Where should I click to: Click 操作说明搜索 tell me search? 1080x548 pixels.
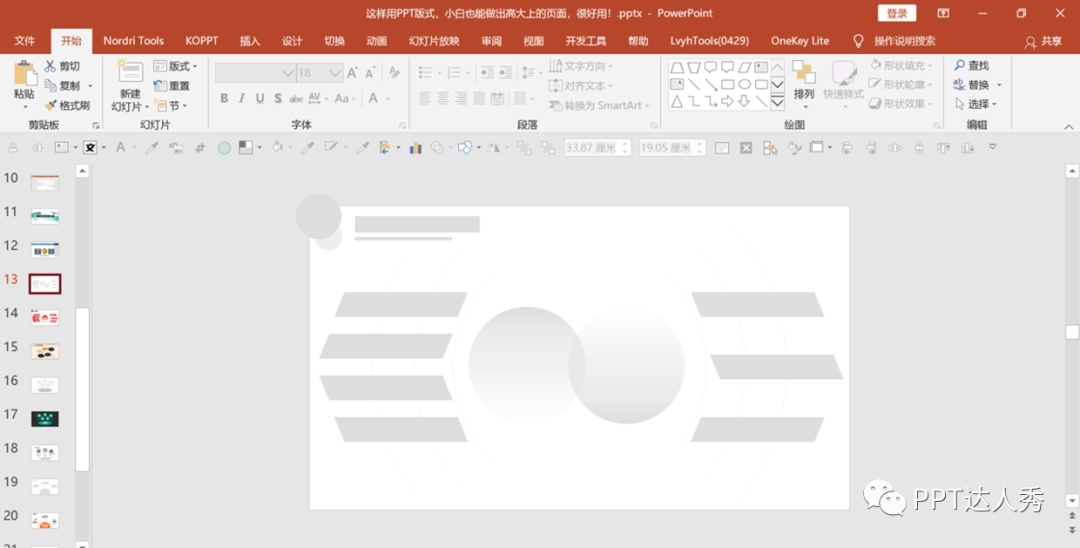(904, 41)
